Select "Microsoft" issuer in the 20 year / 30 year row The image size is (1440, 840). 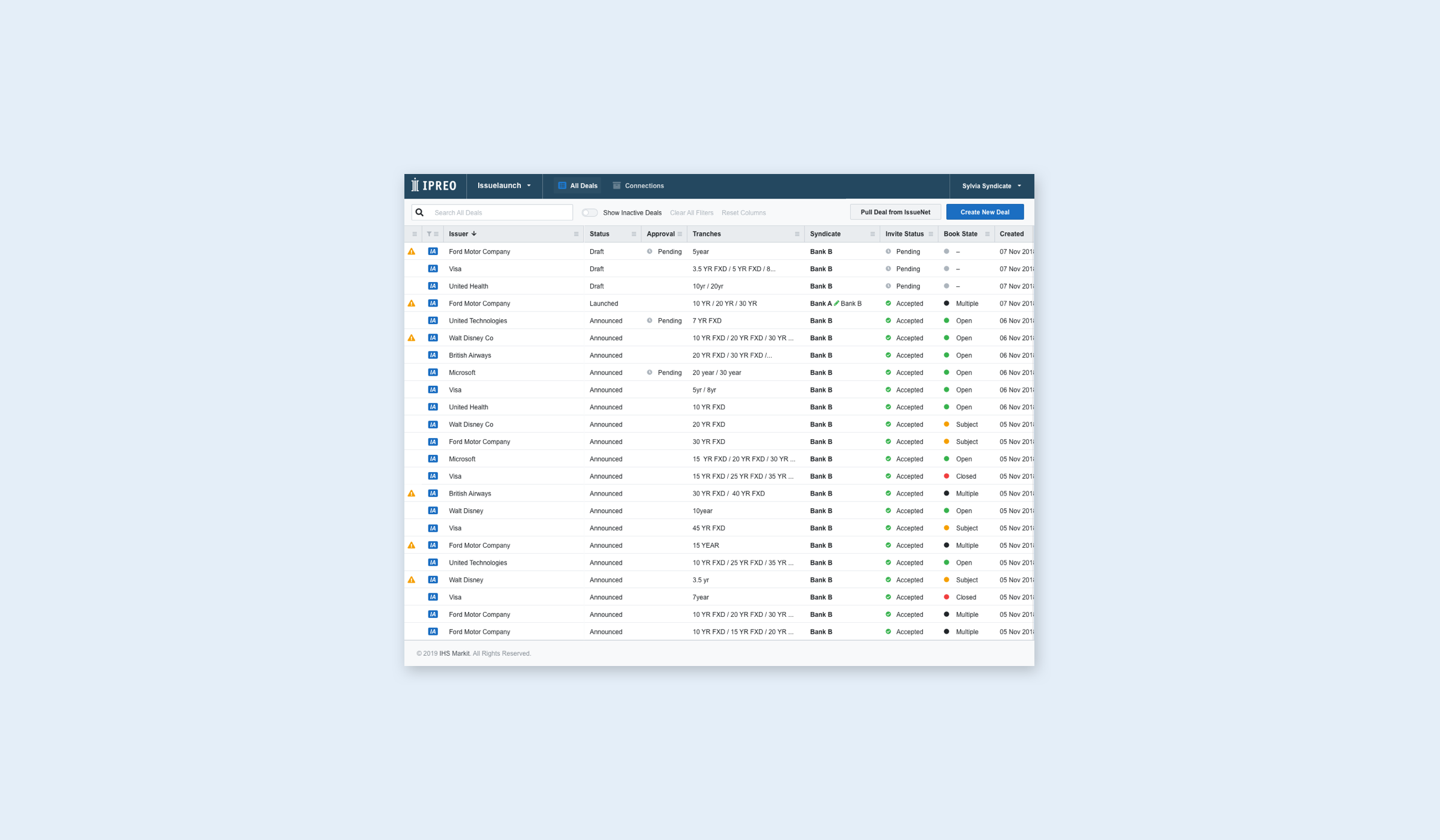(462, 373)
